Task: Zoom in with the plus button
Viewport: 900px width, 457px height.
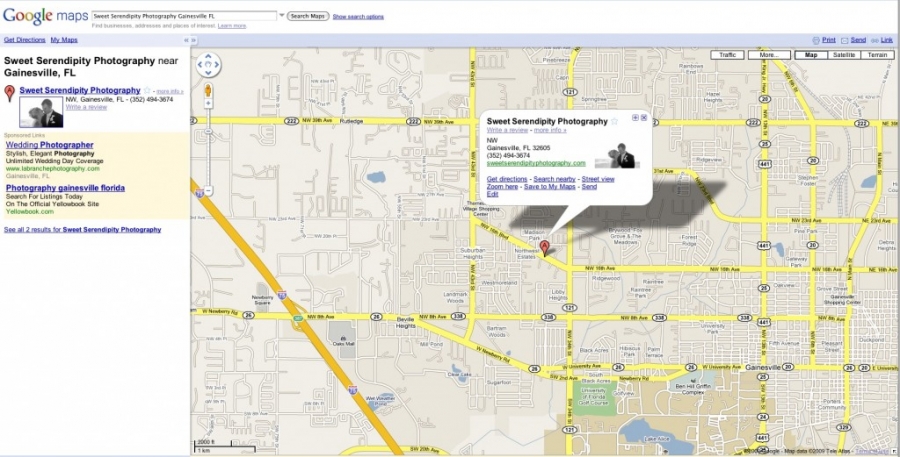Action: [208, 103]
